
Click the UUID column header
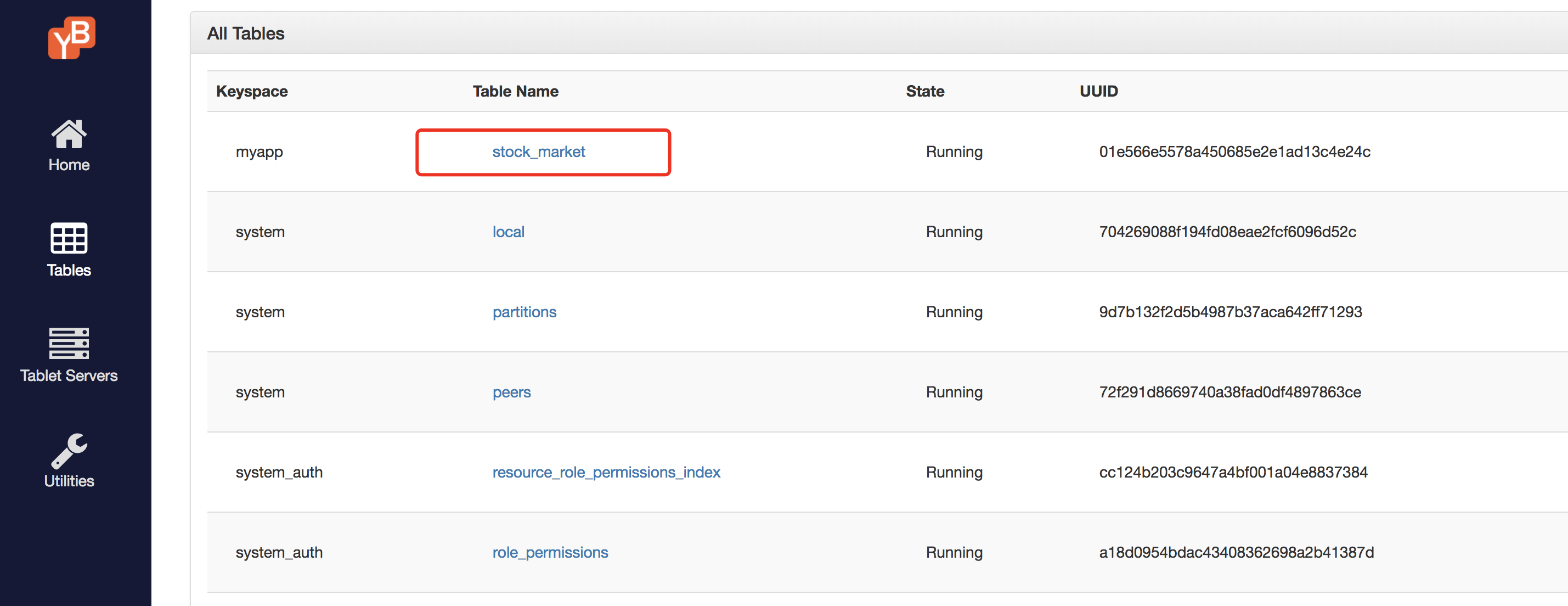click(1099, 91)
